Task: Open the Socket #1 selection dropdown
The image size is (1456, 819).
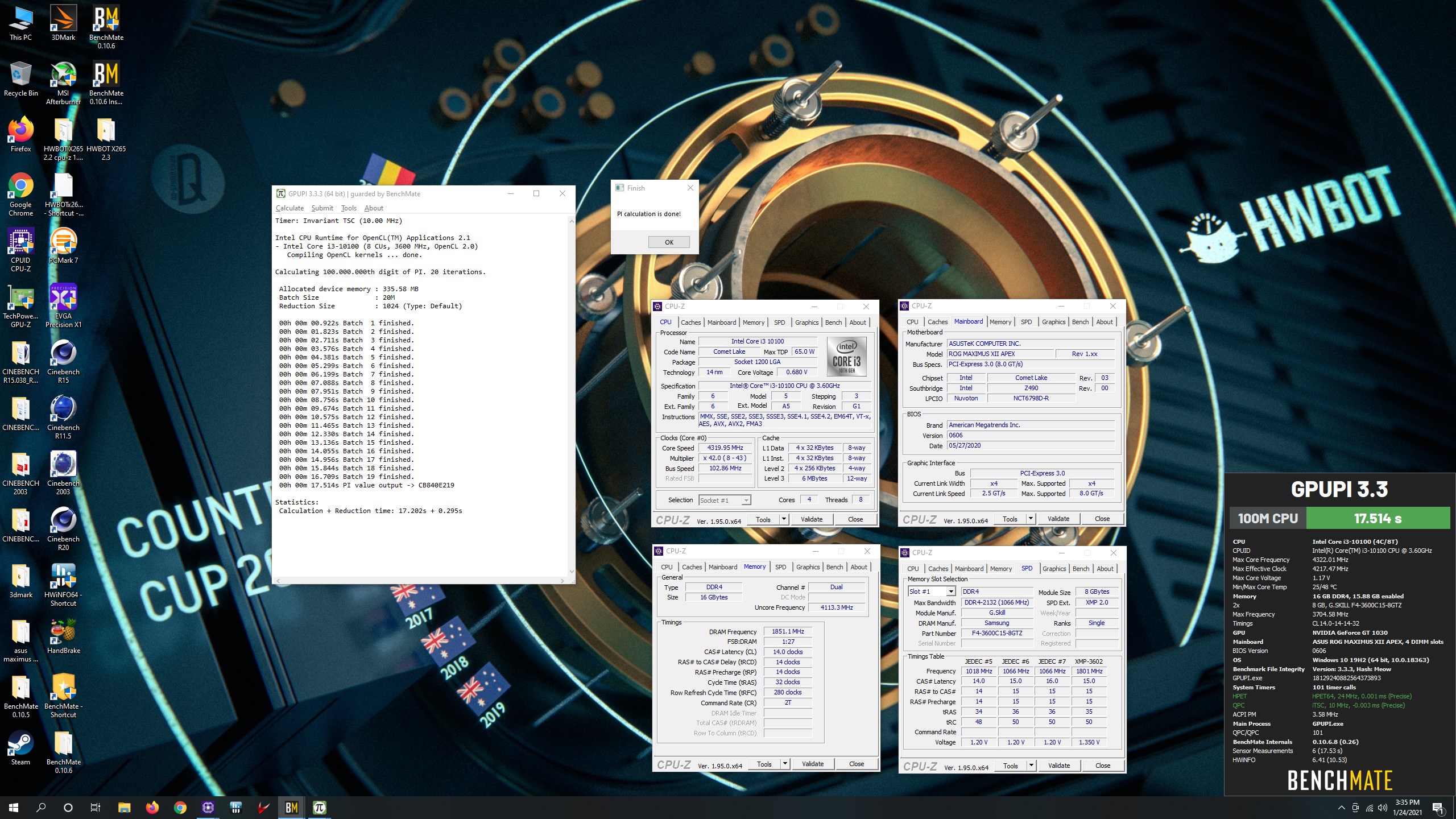Action: pos(725,500)
